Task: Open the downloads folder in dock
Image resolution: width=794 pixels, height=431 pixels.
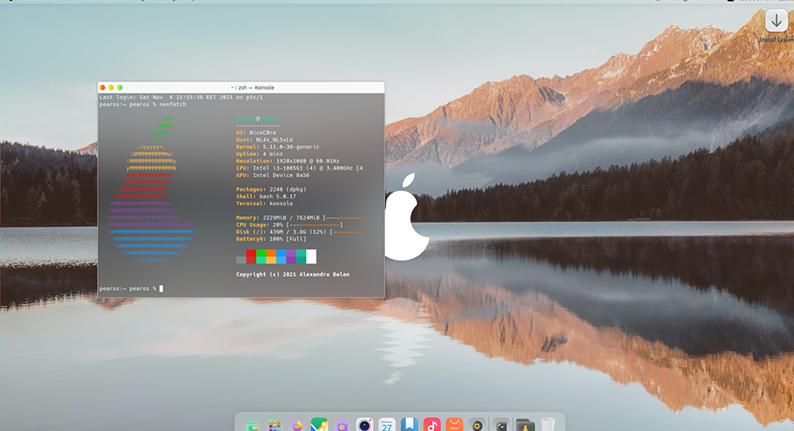Action: click(524, 425)
